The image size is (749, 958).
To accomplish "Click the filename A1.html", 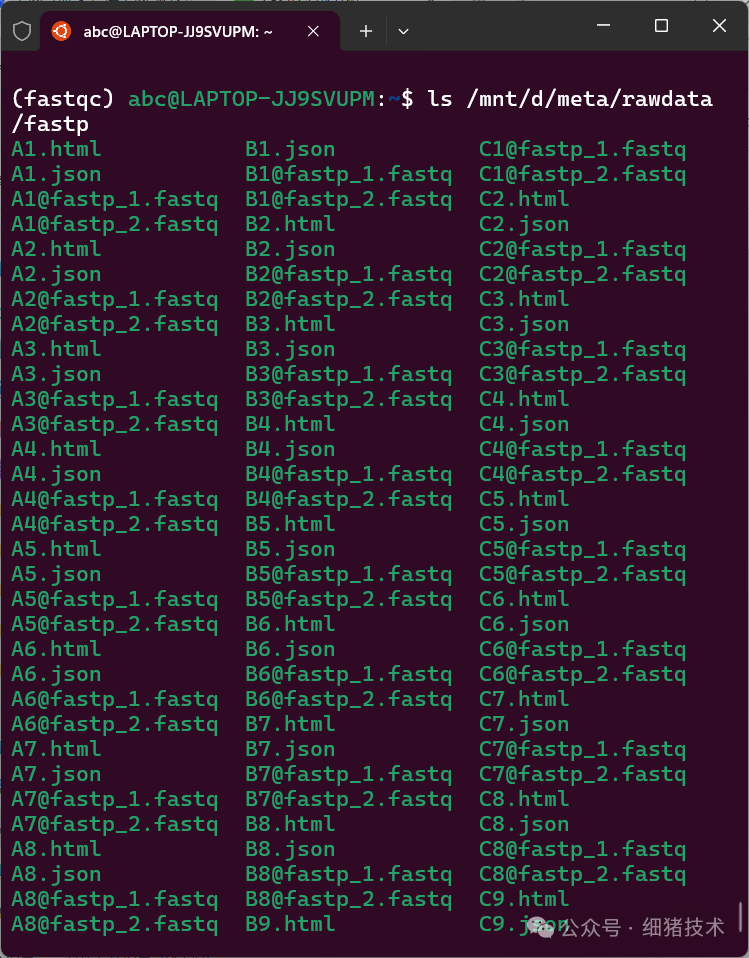I will 55,148.
